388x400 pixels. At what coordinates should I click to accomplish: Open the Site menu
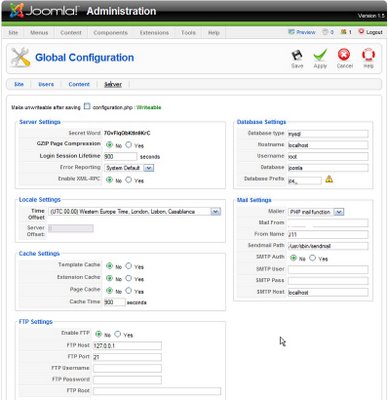13,33
